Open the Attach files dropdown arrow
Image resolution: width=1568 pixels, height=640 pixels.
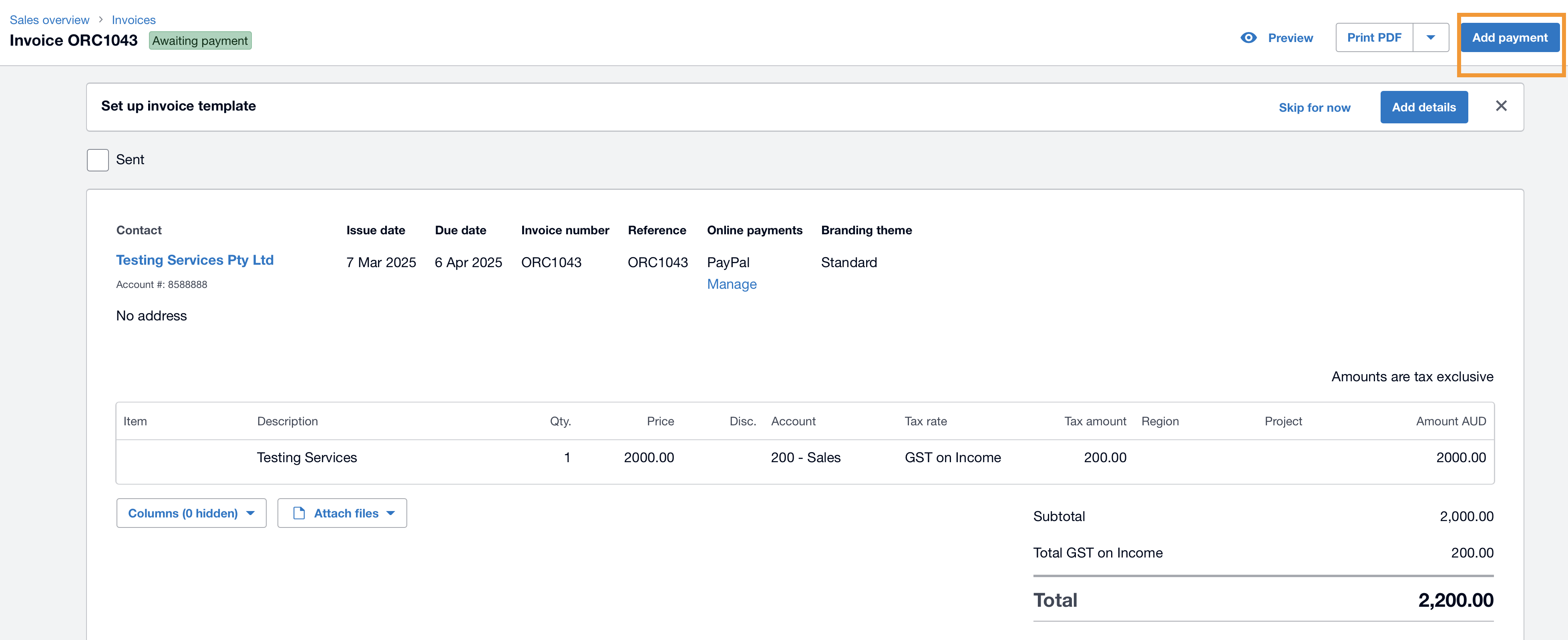[x=391, y=513]
